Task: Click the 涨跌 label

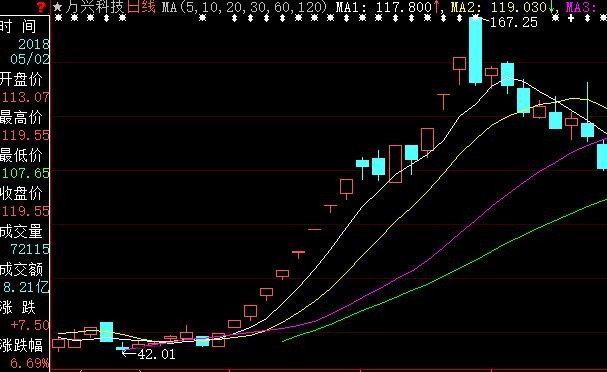Action: [18, 307]
